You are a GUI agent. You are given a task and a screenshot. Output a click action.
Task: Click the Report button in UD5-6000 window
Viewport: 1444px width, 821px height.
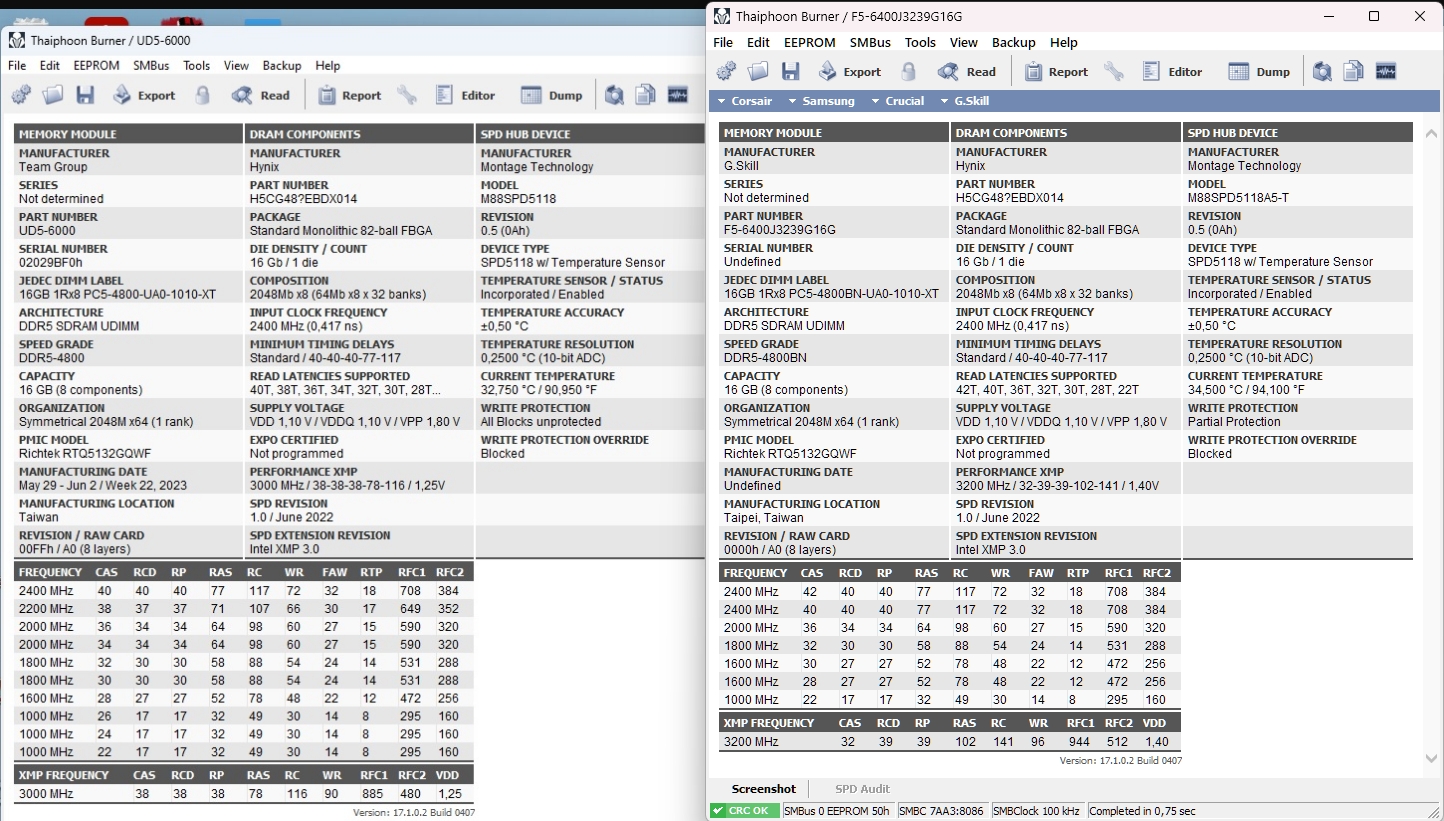tap(349, 95)
